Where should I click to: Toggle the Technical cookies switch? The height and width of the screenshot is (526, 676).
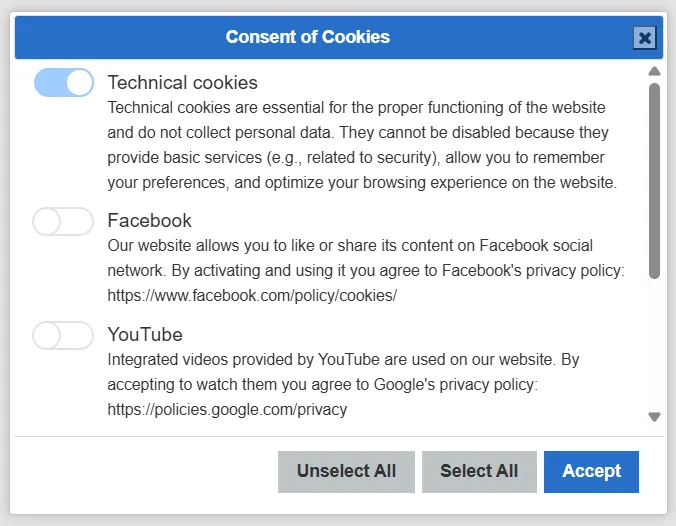(x=64, y=83)
